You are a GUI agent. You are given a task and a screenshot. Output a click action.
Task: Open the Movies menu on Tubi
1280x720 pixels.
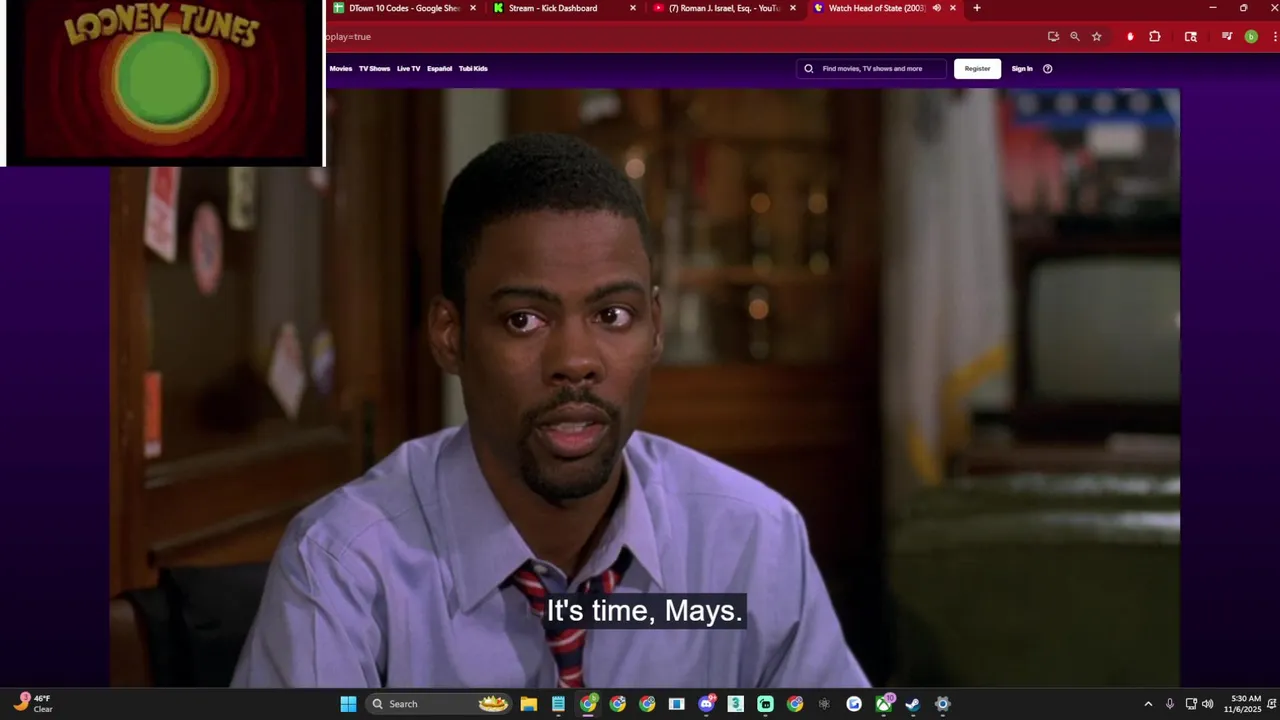(x=341, y=69)
